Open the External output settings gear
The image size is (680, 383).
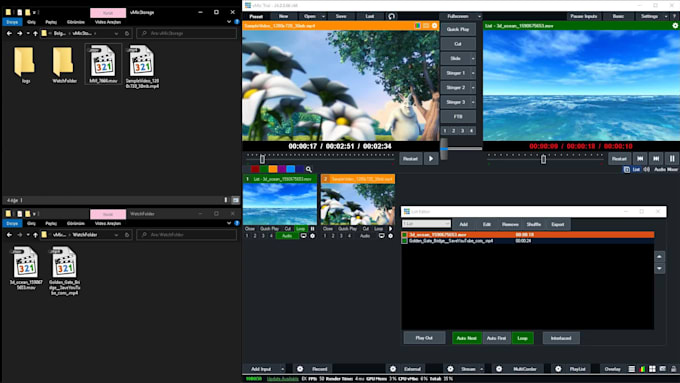tap(393, 369)
